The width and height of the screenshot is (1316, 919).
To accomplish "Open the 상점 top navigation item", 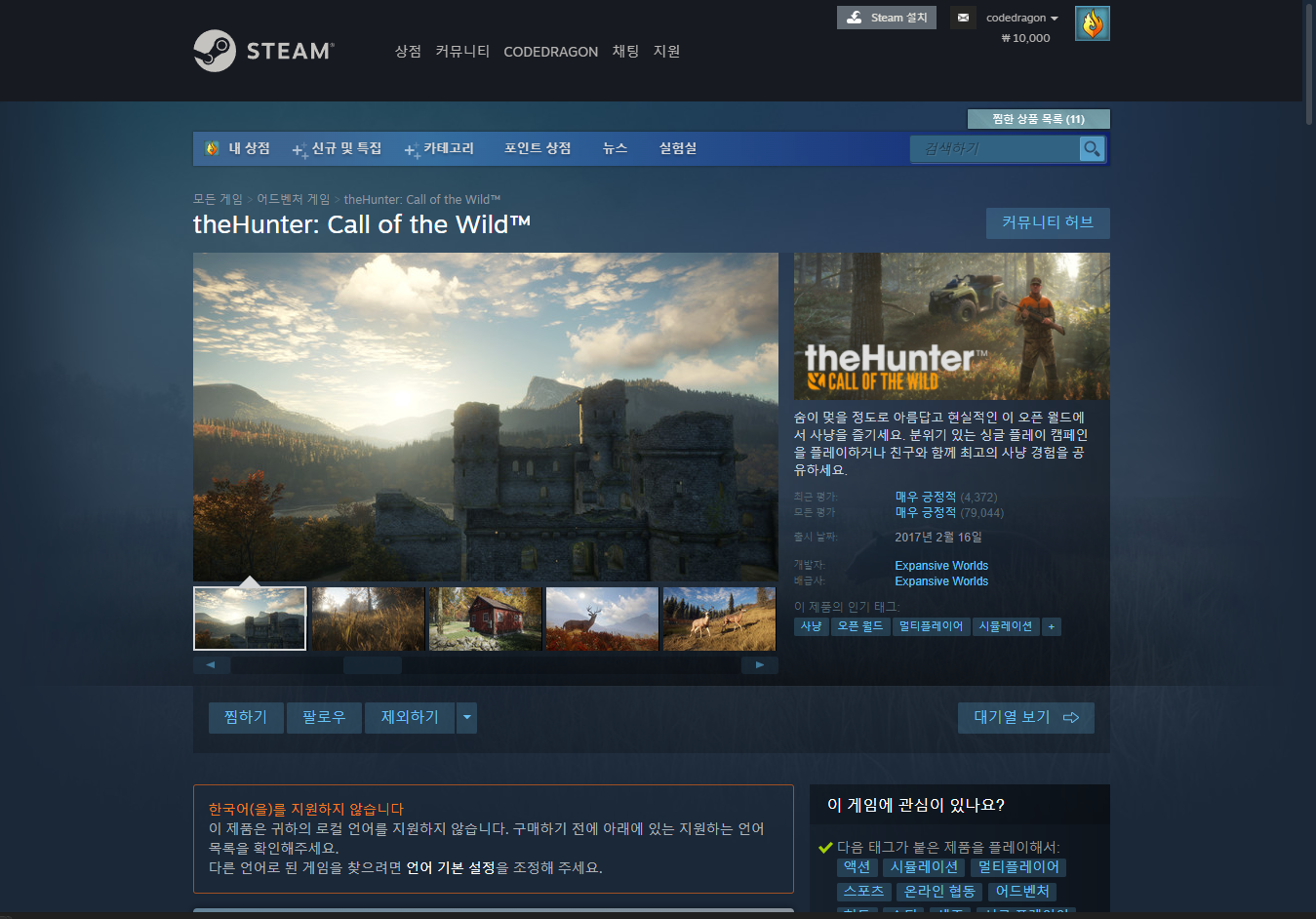I will 408,51.
